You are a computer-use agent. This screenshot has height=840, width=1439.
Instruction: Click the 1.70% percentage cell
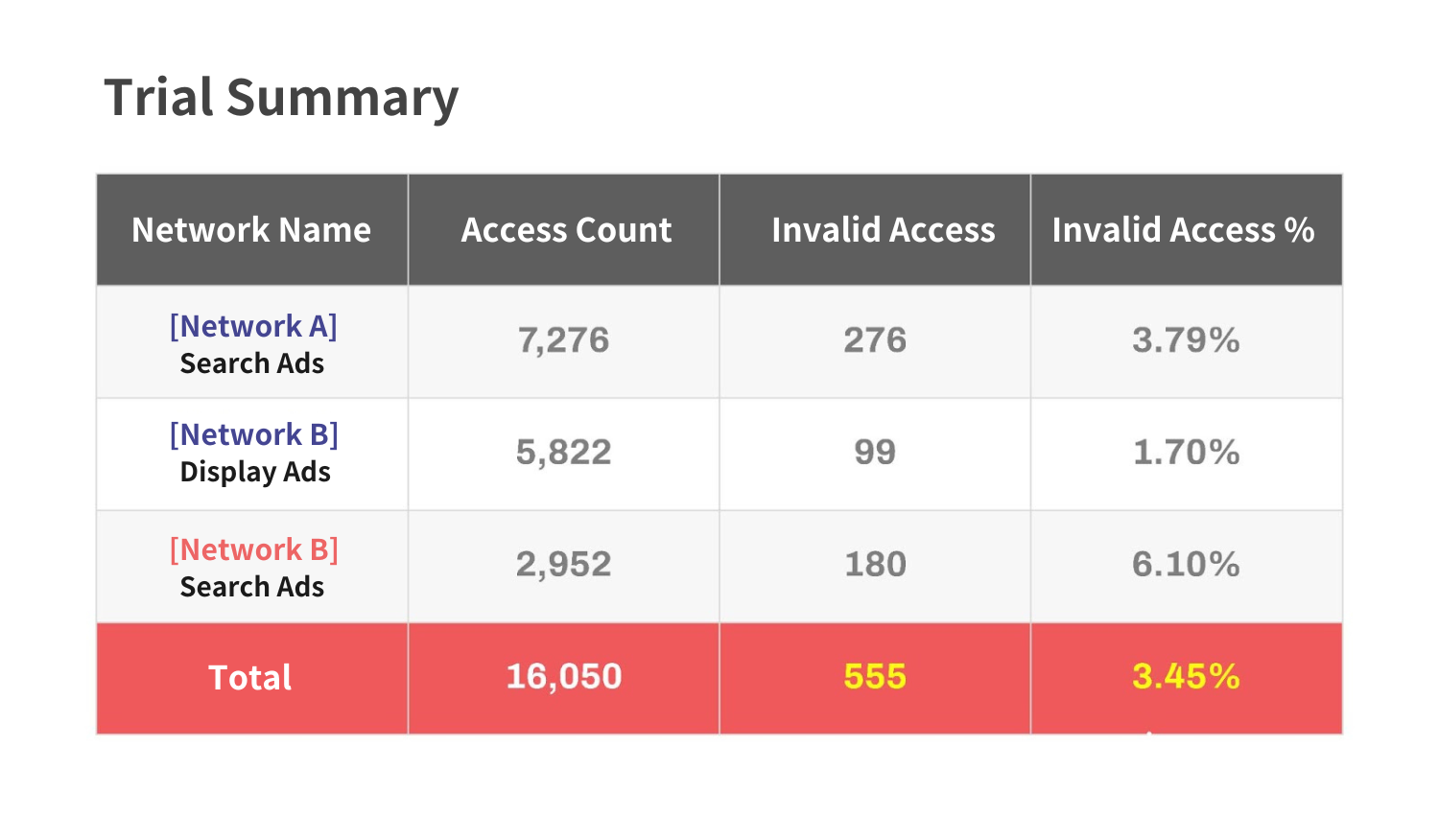(1186, 453)
